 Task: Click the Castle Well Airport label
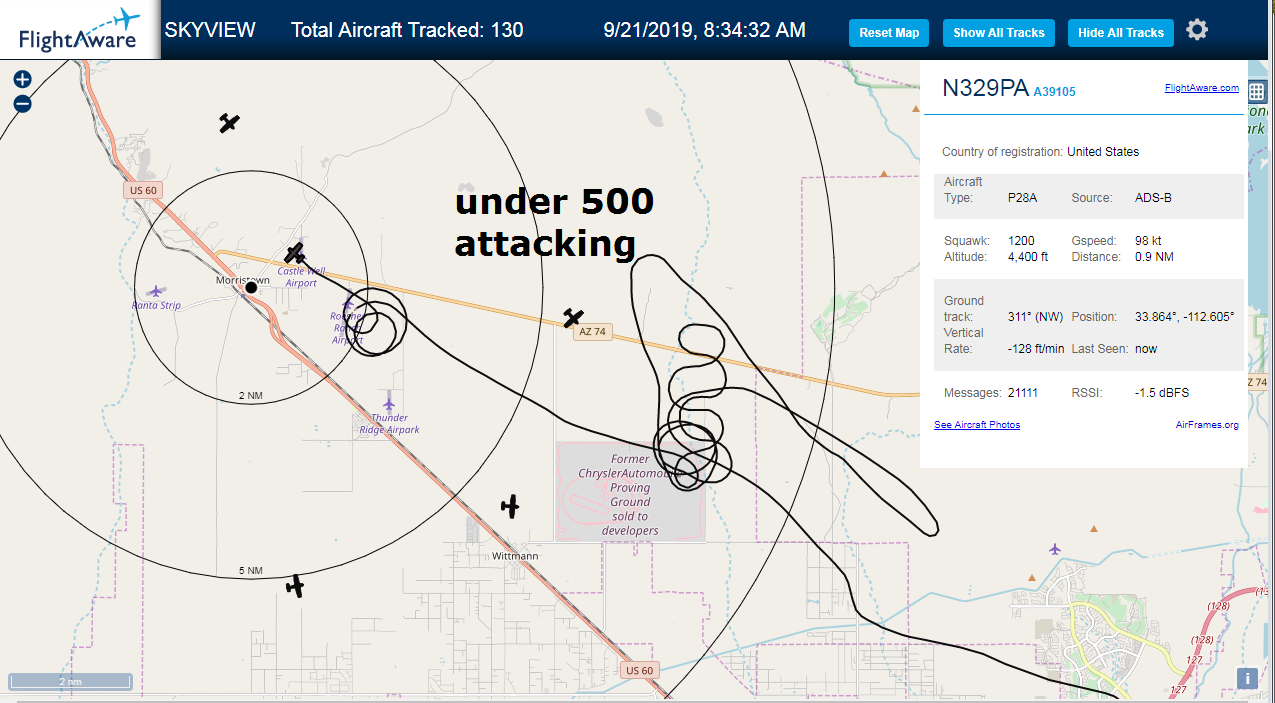coord(301,277)
